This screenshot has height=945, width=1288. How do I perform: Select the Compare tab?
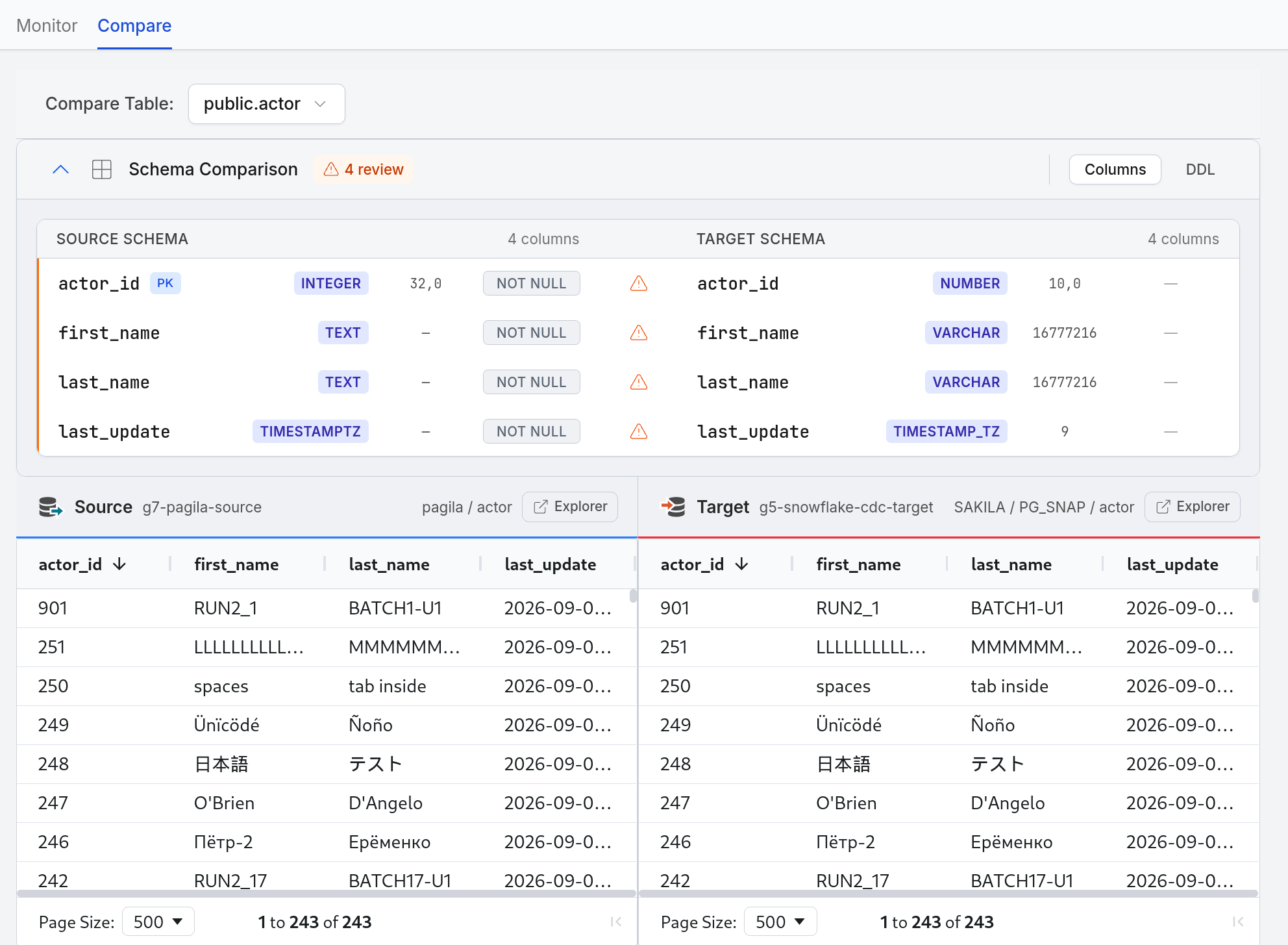point(134,25)
